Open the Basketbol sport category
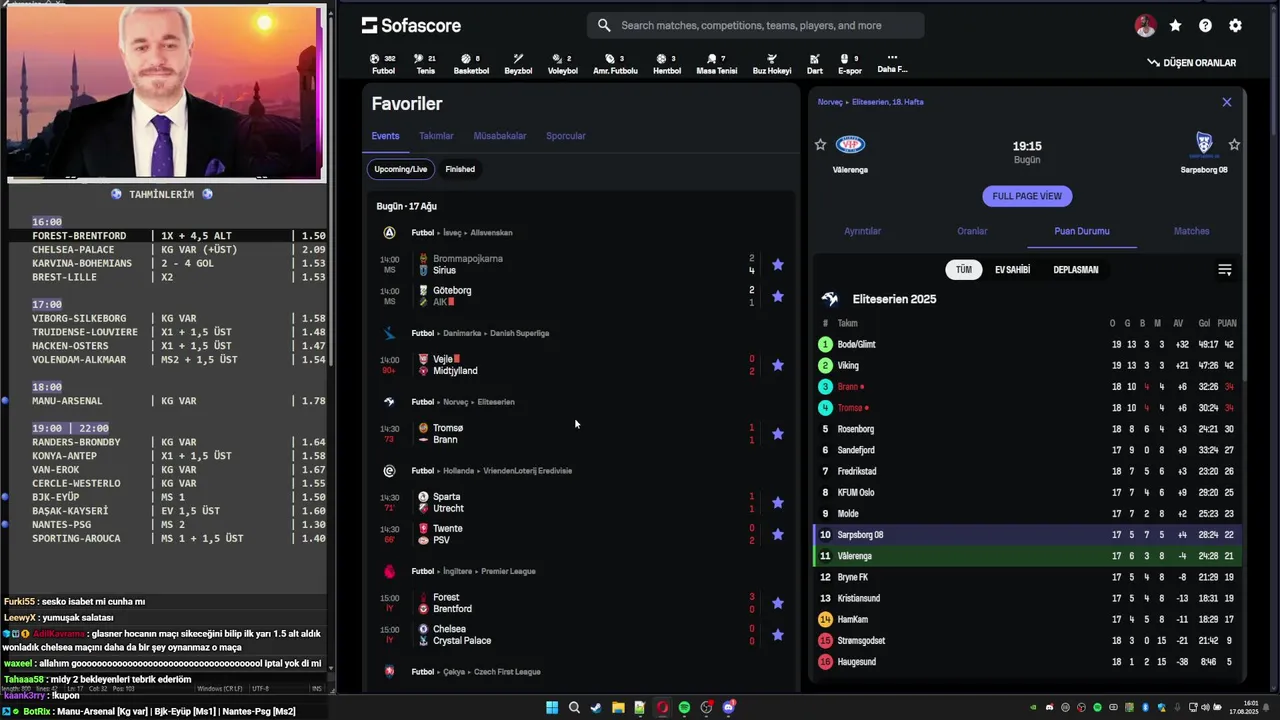1280x720 pixels. click(471, 64)
